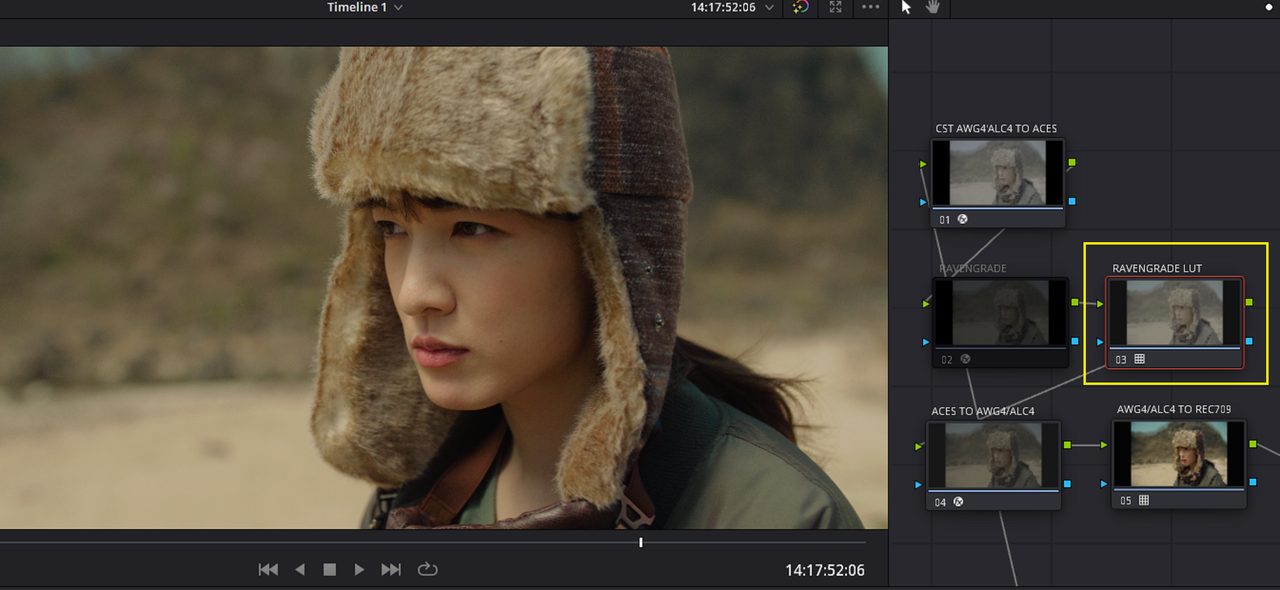Click the node label 'RAVENGRADE LUT'
The width and height of the screenshot is (1280, 590).
tap(1157, 268)
